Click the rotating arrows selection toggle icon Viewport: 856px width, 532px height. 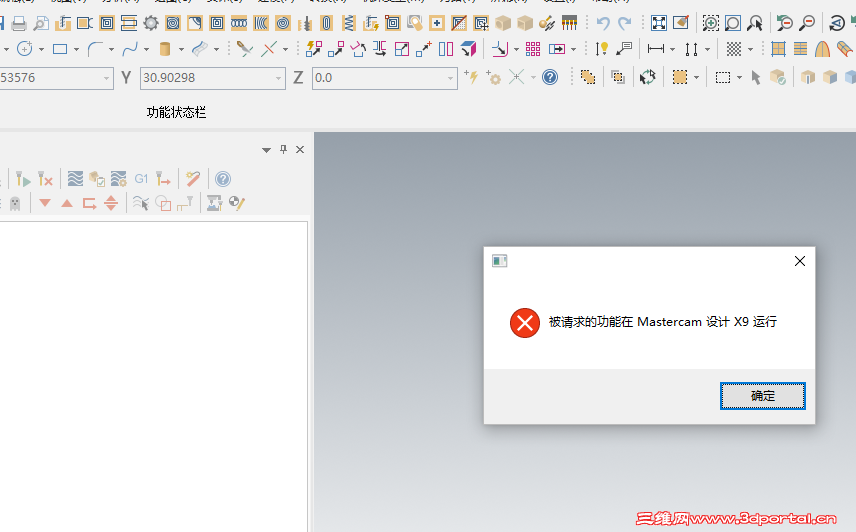coord(647,77)
